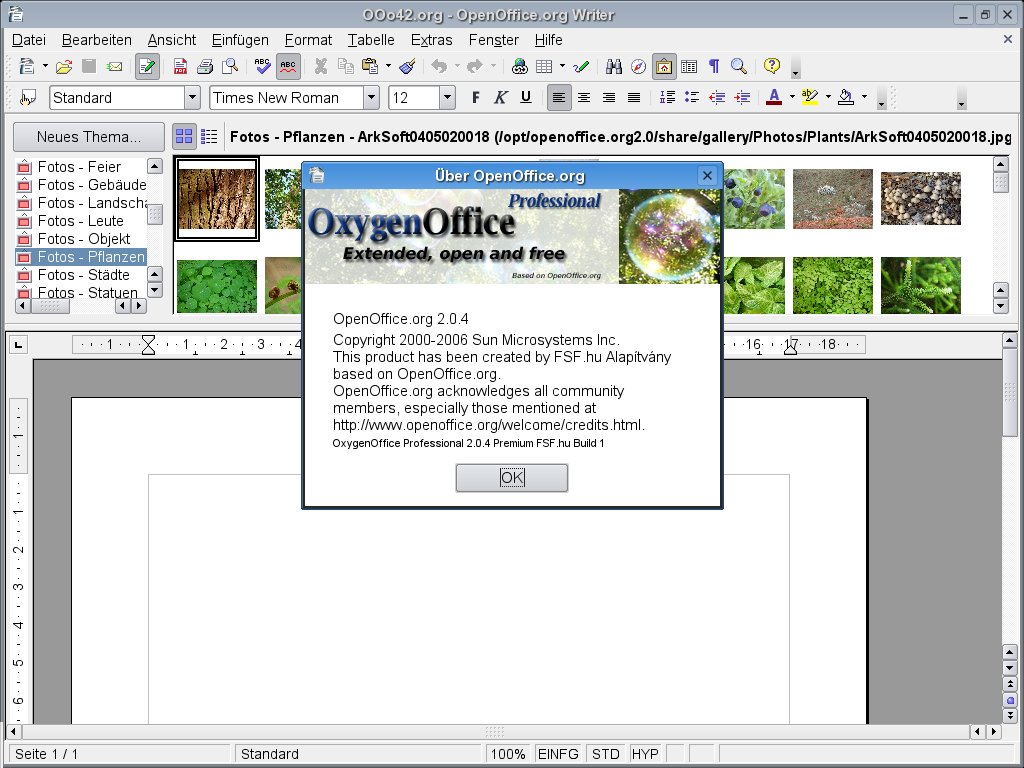Open Find & Replace
The image size is (1024, 768).
click(613, 67)
